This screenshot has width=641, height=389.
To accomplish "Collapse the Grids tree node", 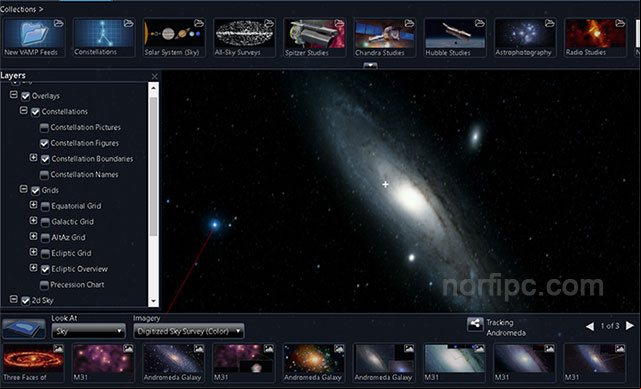I will click(x=24, y=189).
